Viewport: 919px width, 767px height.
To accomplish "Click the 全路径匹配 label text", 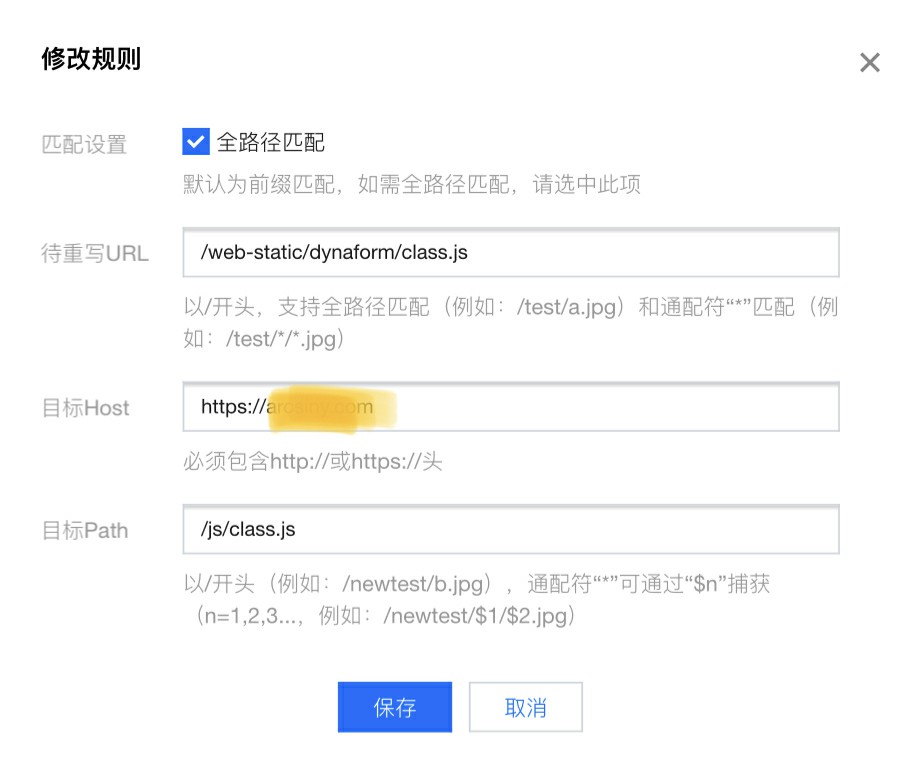I will click(x=271, y=143).
